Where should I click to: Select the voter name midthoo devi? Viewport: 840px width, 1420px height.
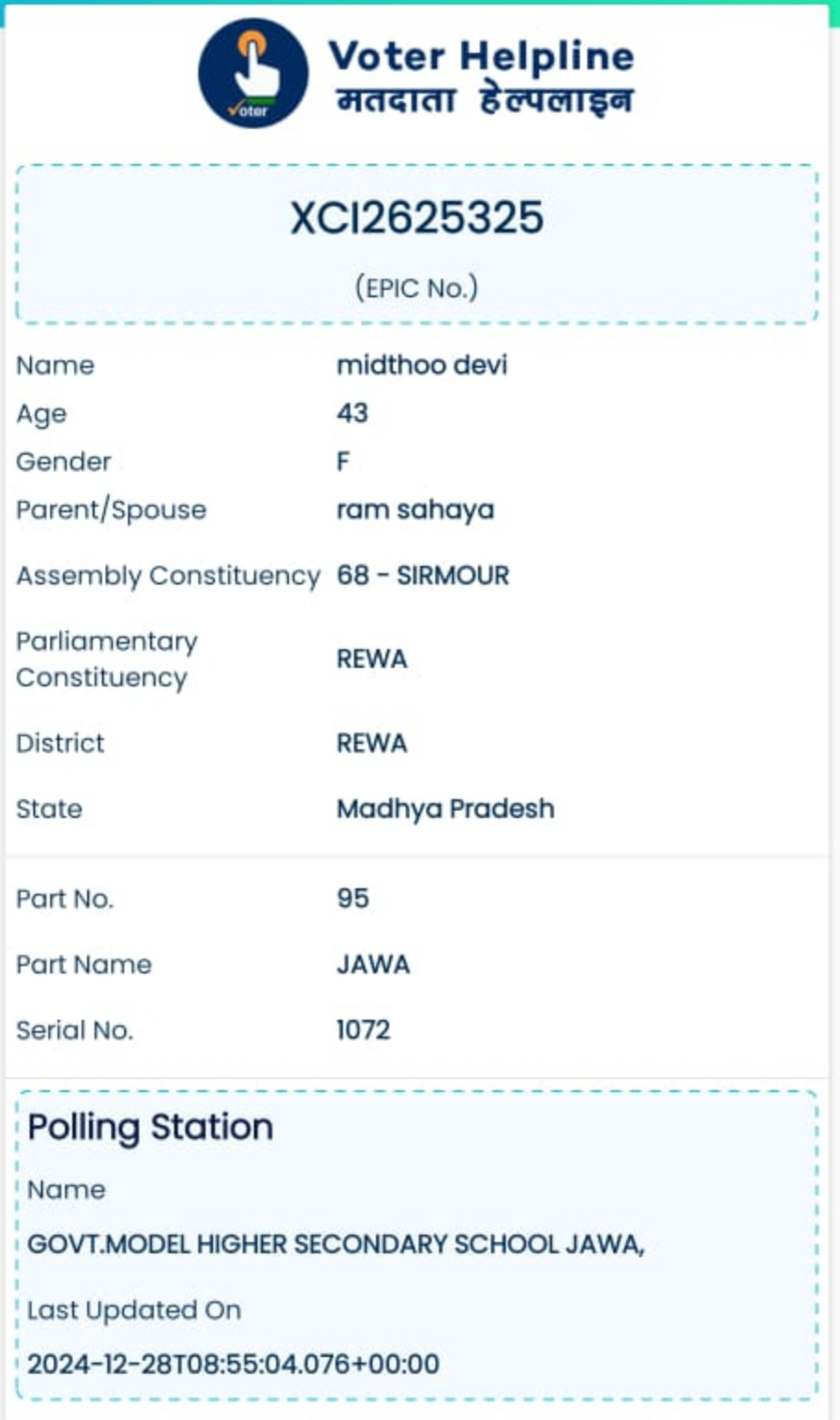click(x=421, y=365)
